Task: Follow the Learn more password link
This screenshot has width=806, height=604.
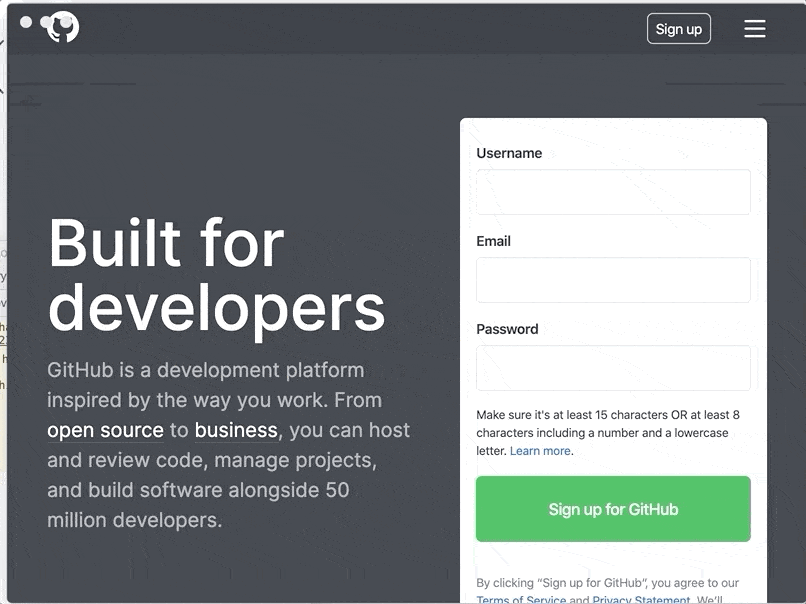Action: 540,451
